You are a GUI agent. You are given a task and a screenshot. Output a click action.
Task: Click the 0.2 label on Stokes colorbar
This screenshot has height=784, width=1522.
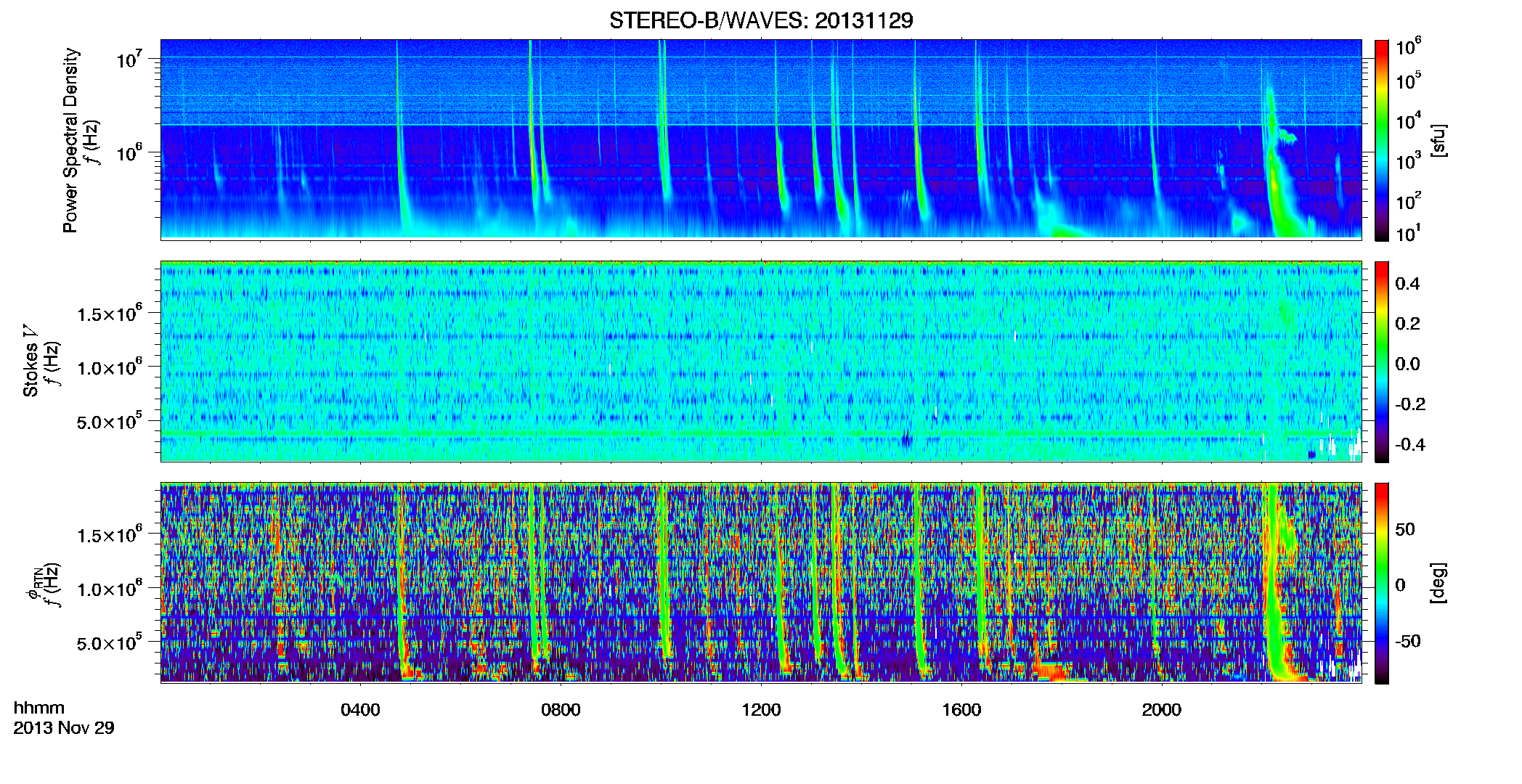coord(1407,324)
